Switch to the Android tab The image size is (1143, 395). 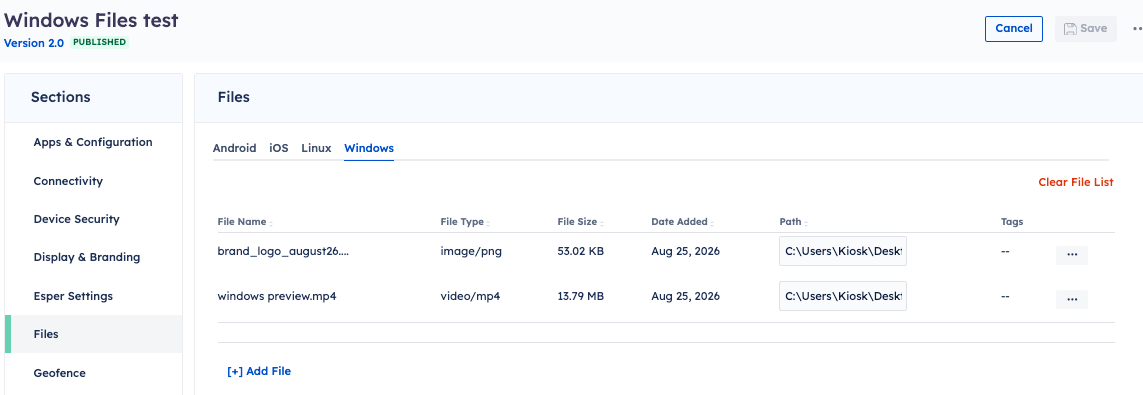(x=235, y=148)
